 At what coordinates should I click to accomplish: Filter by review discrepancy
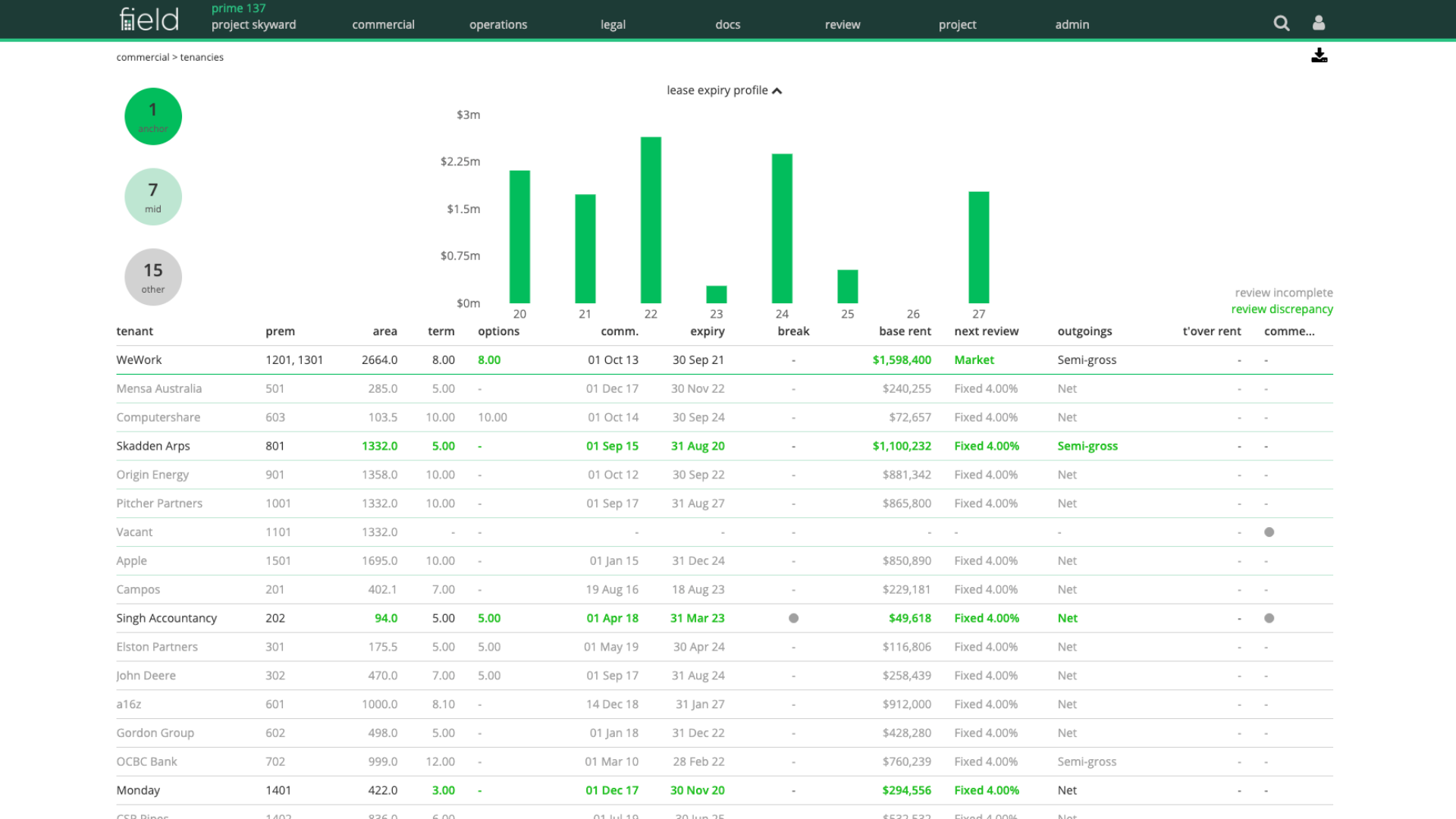point(1282,309)
